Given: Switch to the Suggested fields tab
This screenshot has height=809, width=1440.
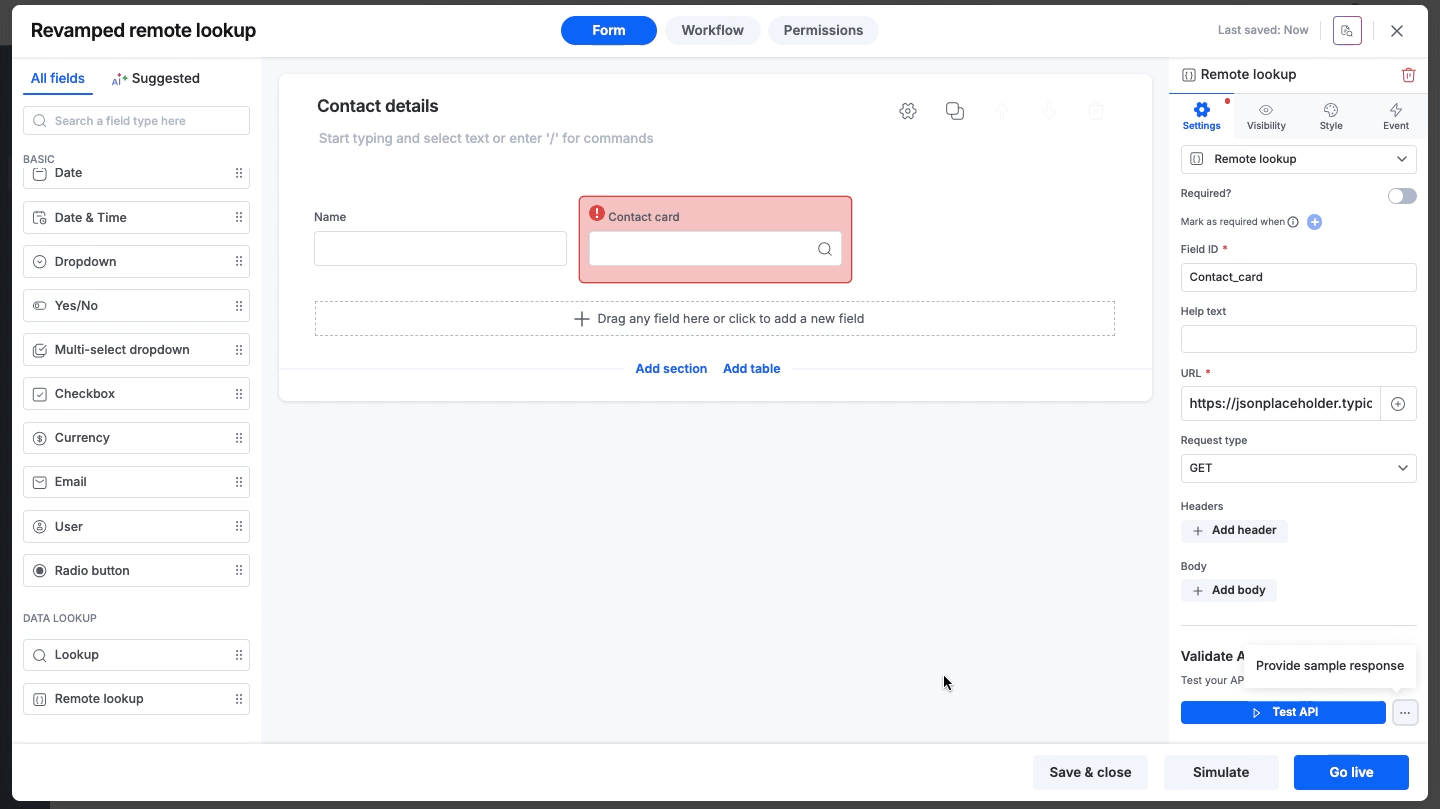Looking at the screenshot, I should [156, 79].
